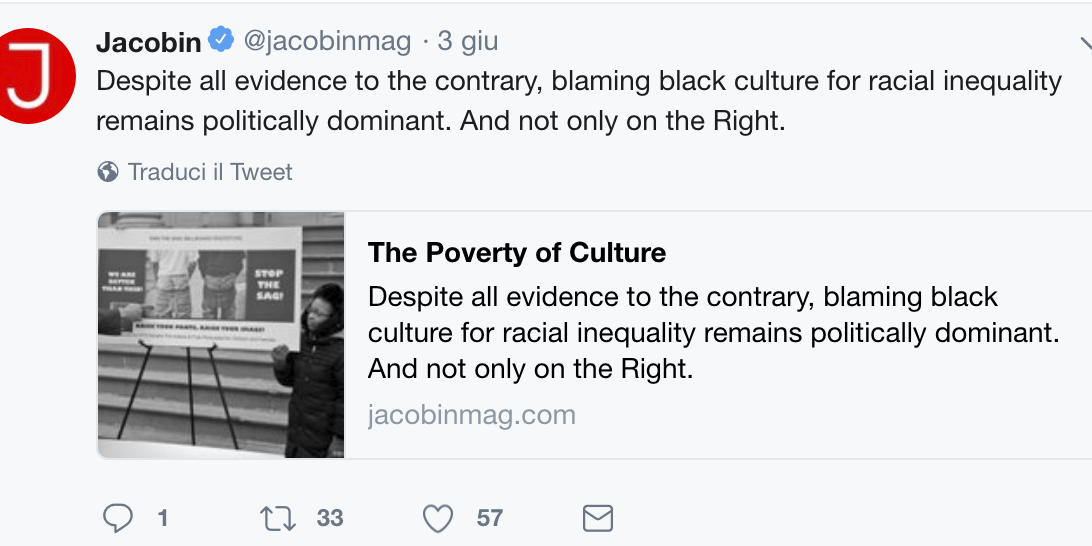The height and width of the screenshot is (546, 1092).
Task: Click the like count 57
Action: 490,518
